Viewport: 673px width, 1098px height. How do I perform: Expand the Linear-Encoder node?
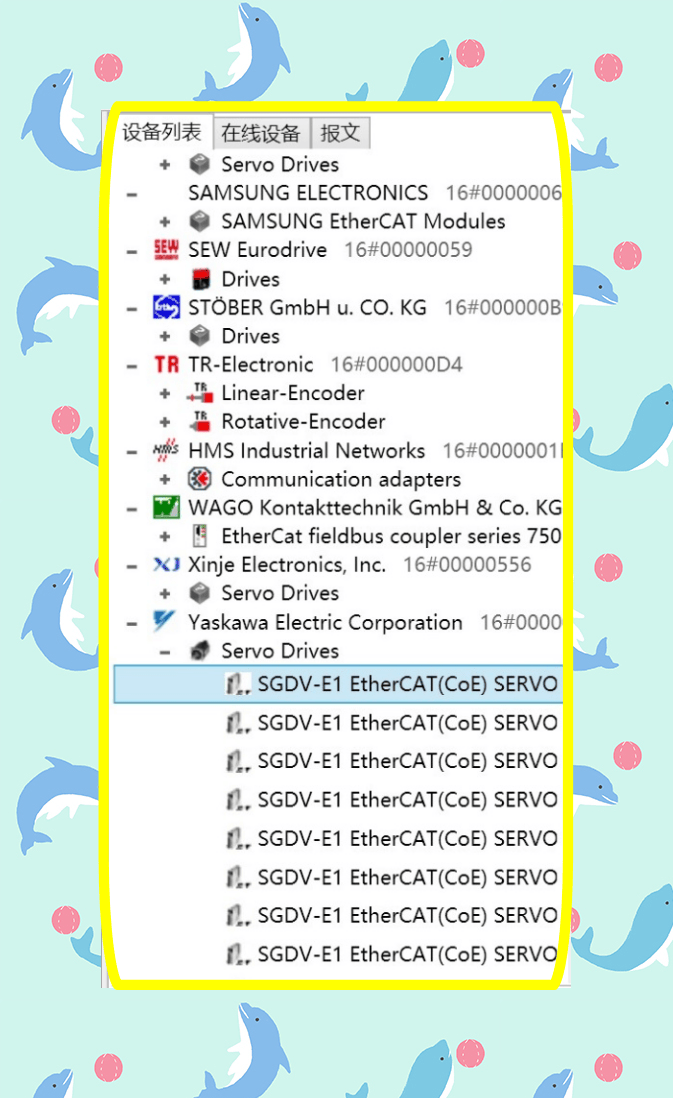(165, 394)
